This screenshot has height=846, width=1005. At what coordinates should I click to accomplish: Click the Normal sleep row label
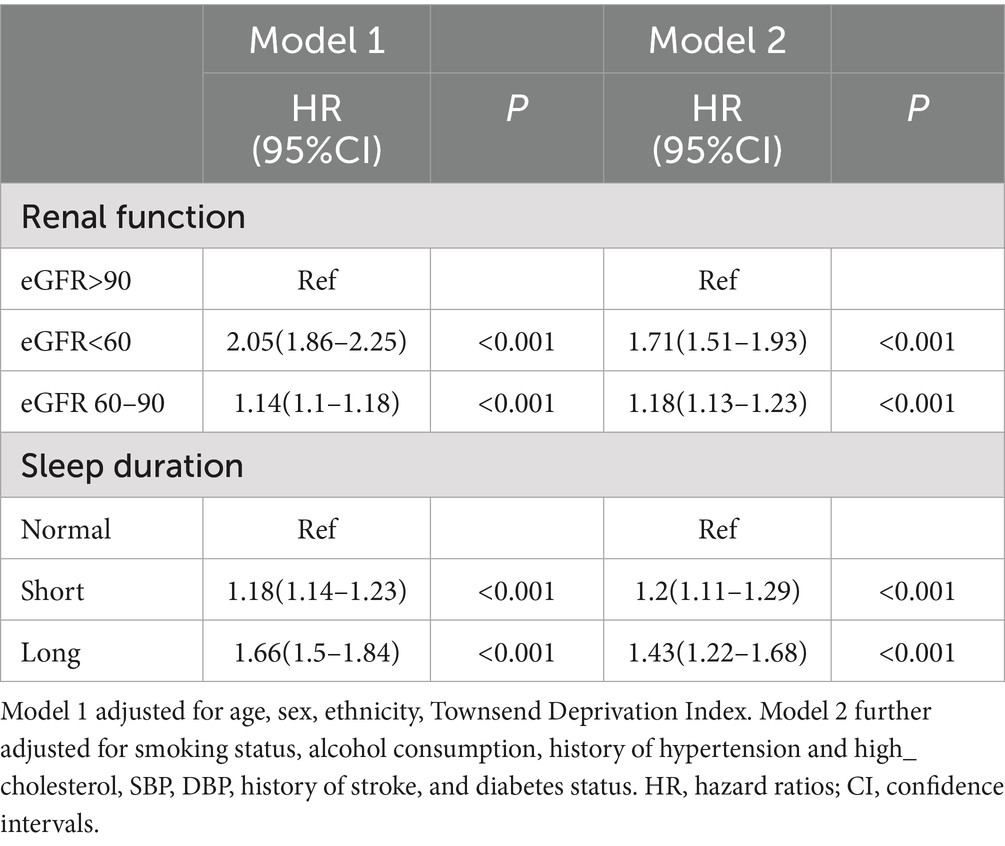coord(66,528)
